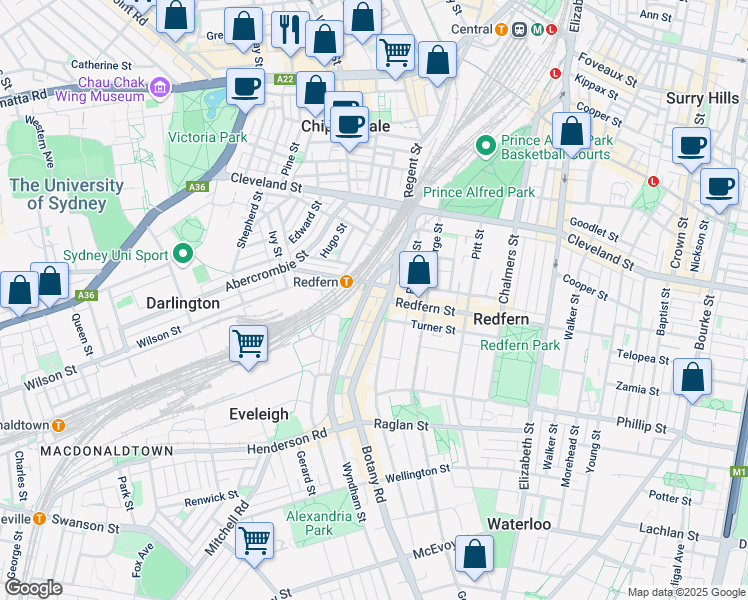Screen dimensions: 748x600
Task: Click the Raglan St street label
Action: pos(401,424)
